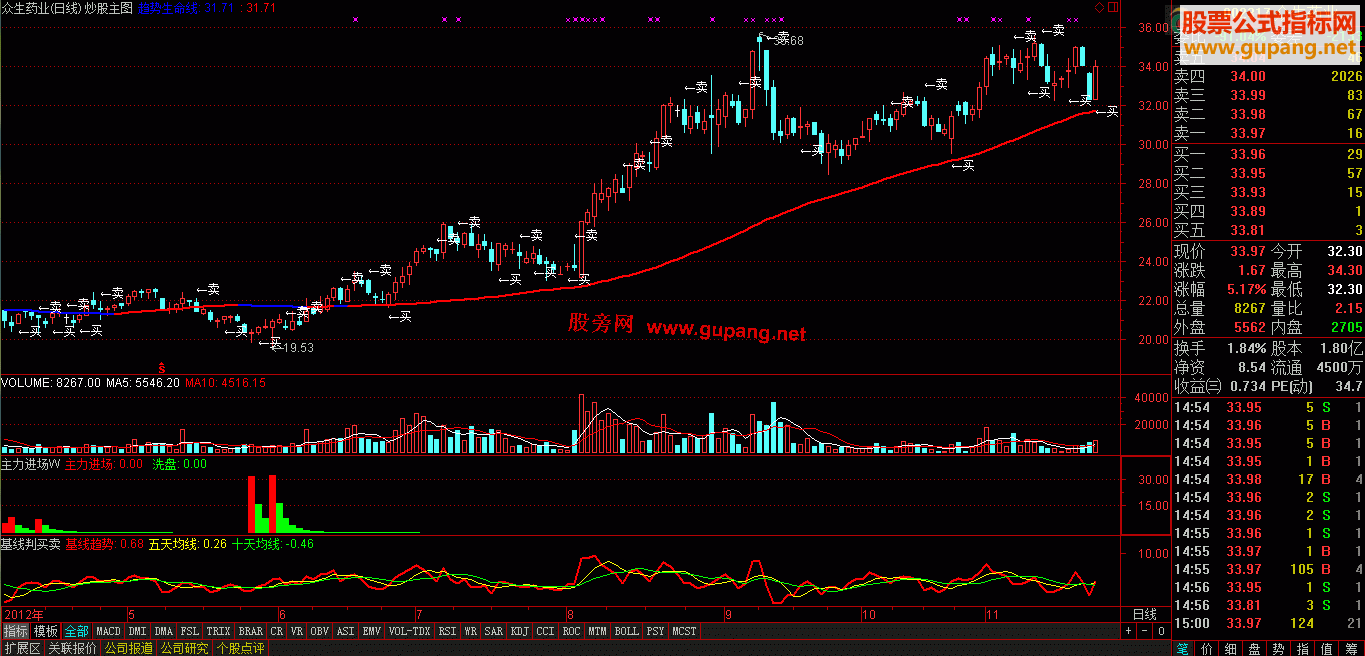This screenshot has height=656, width=1365.
Task: Click the 买五 33.81 bid row
Action: click(1268, 230)
